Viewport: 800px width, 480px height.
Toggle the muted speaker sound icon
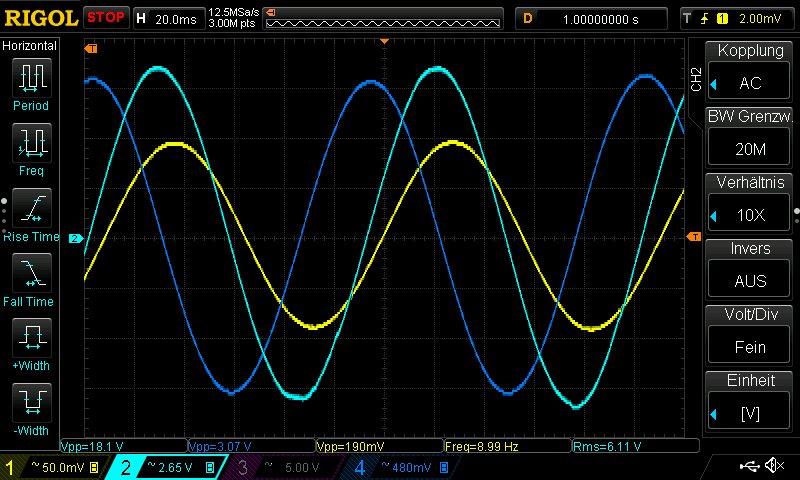click(774, 465)
